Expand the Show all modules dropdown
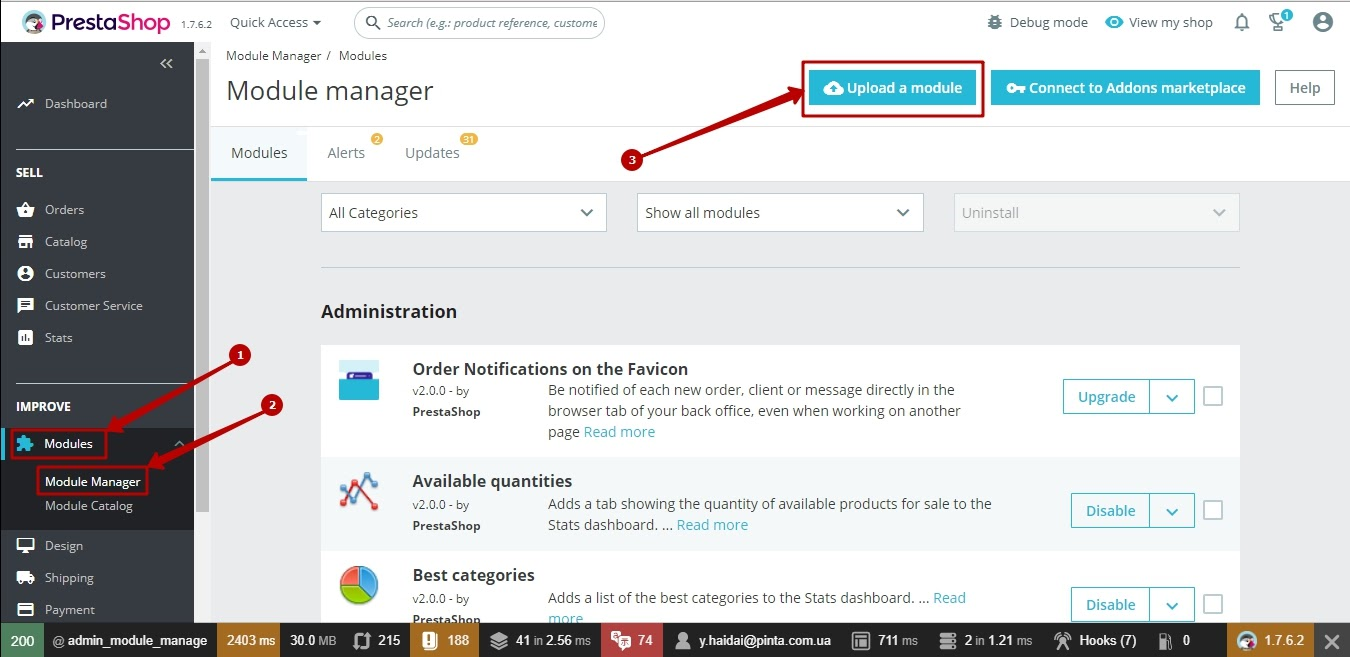 (x=779, y=213)
